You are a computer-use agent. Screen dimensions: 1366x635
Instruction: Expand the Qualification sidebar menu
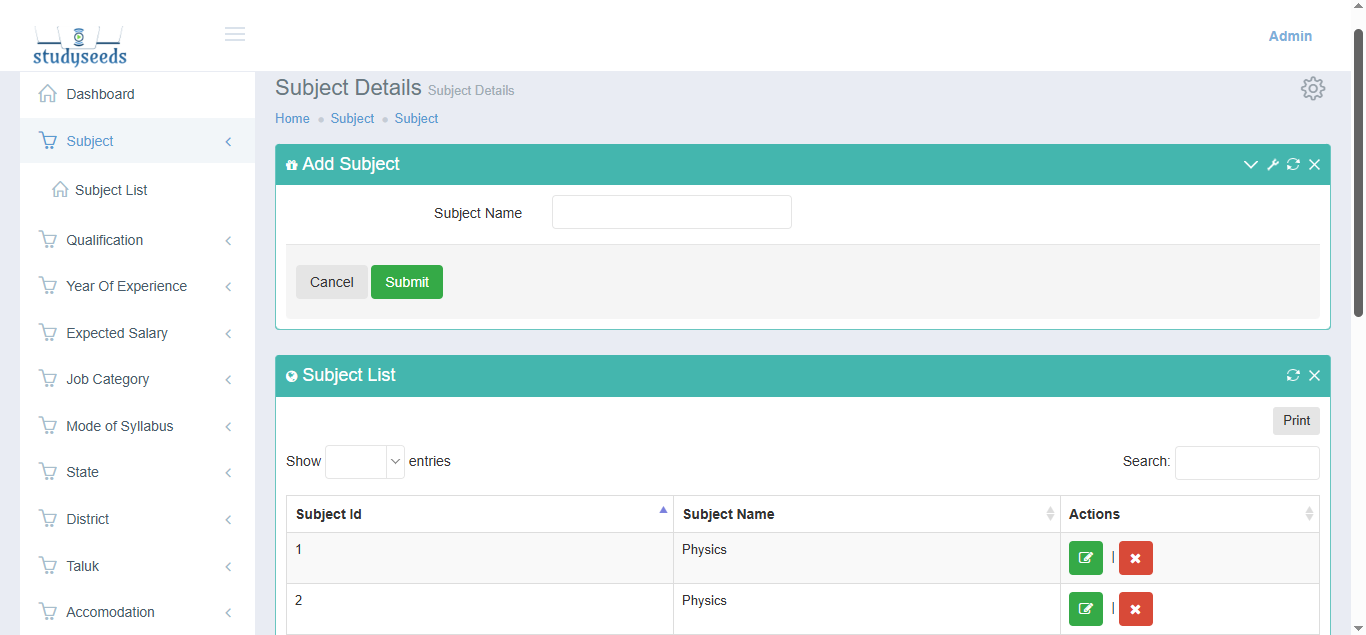pyautogui.click(x=105, y=240)
